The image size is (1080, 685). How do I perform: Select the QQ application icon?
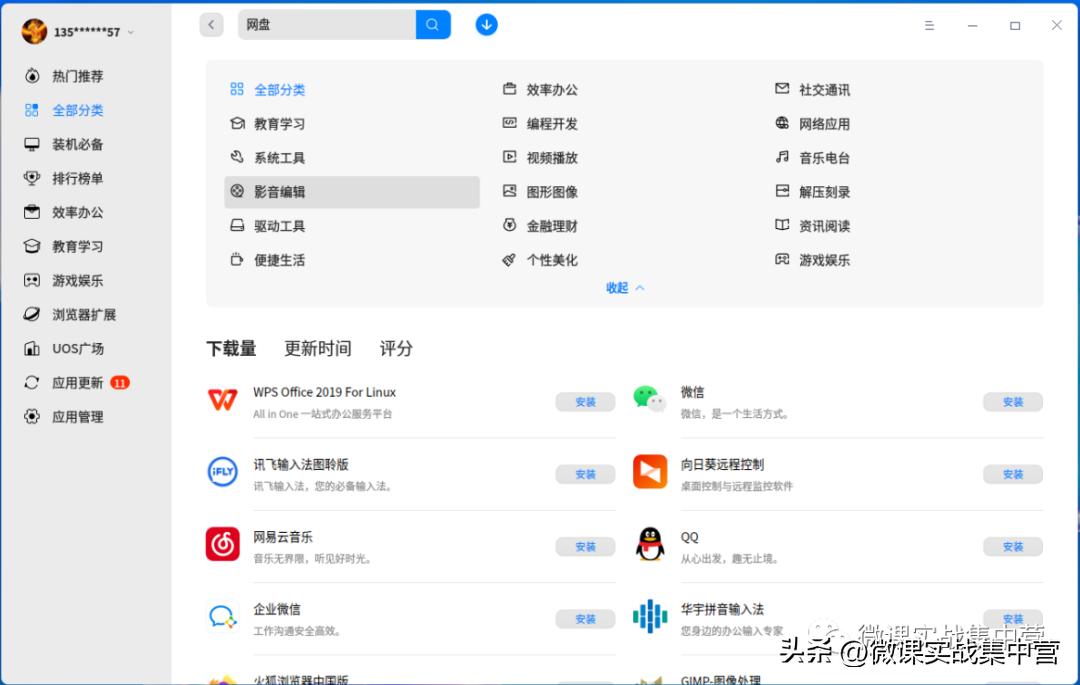(650, 546)
